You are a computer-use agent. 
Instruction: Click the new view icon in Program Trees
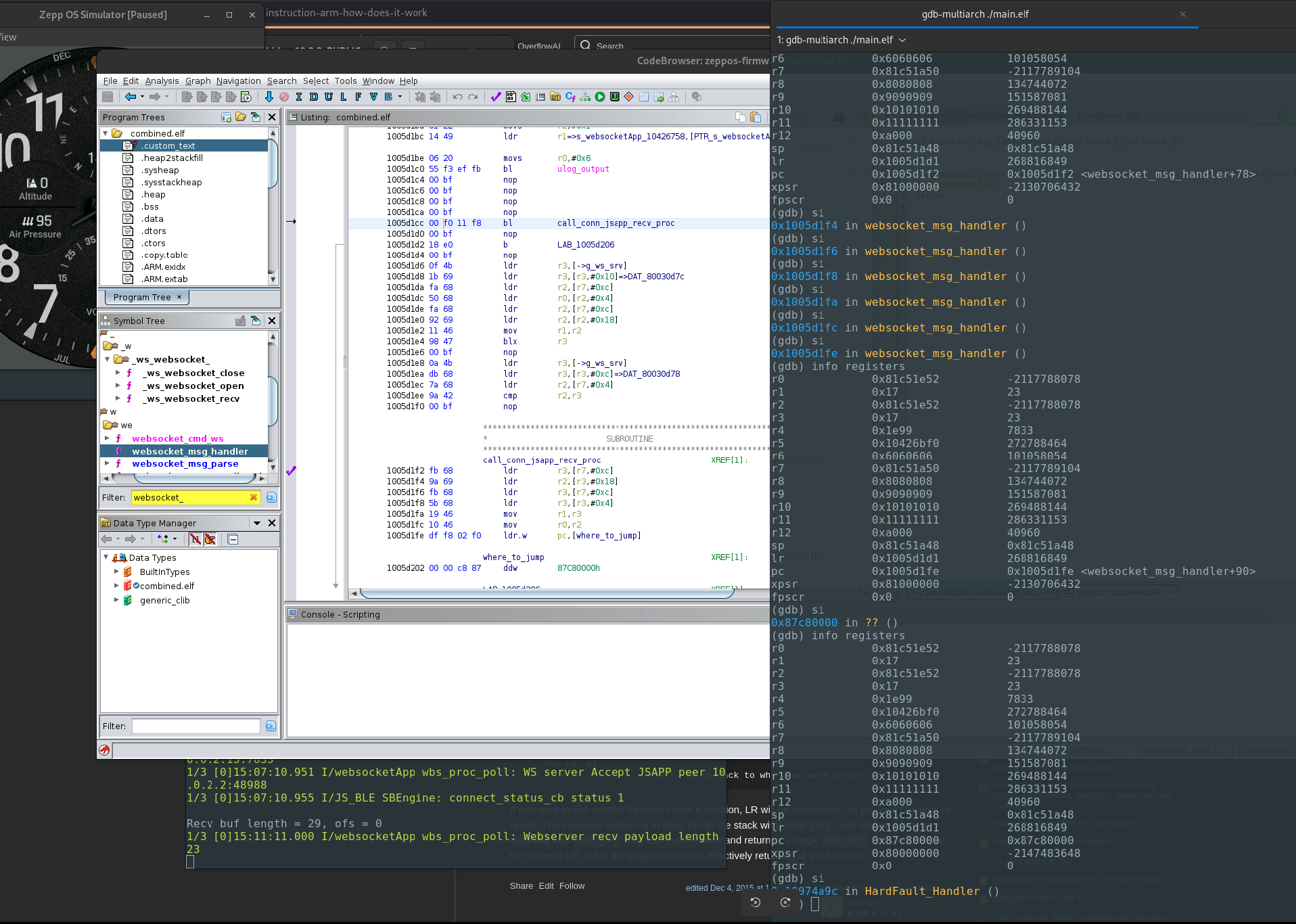tap(226, 117)
